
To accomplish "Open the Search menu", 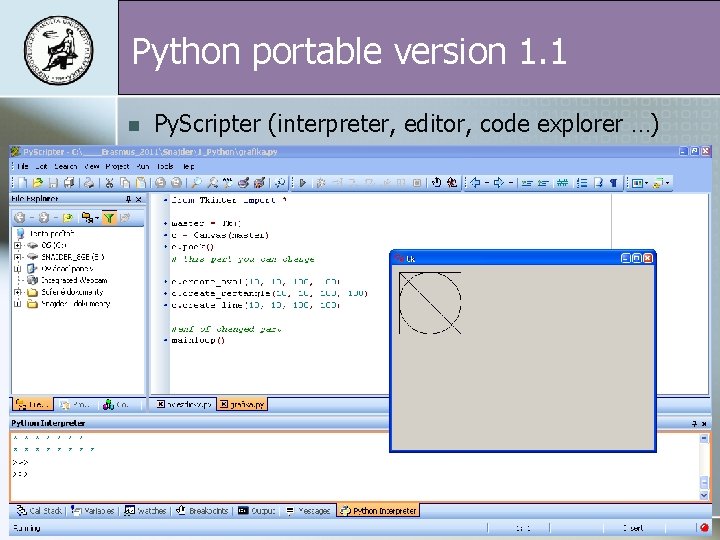I will (x=65, y=166).
